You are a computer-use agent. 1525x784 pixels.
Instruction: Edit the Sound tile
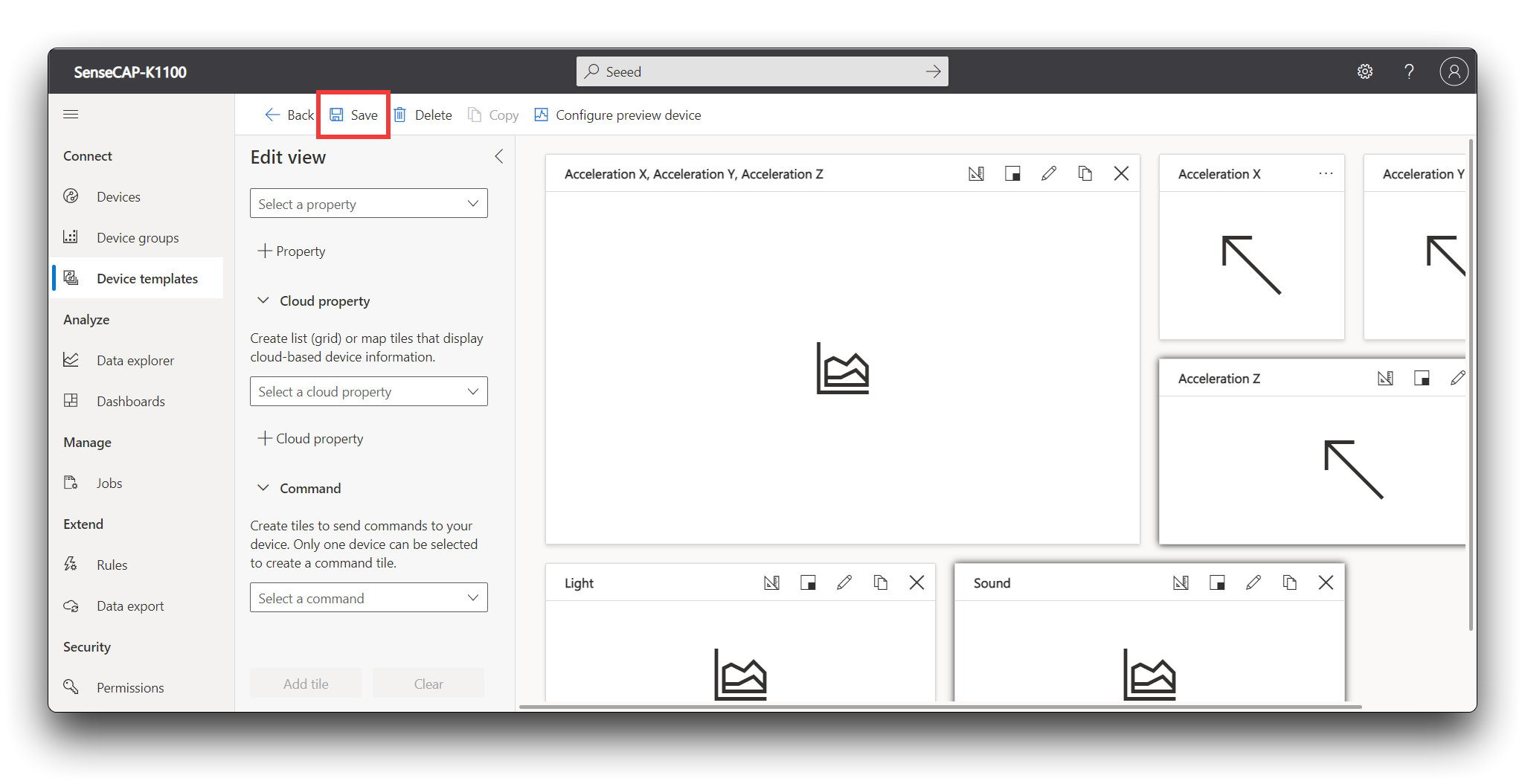[x=1253, y=582]
